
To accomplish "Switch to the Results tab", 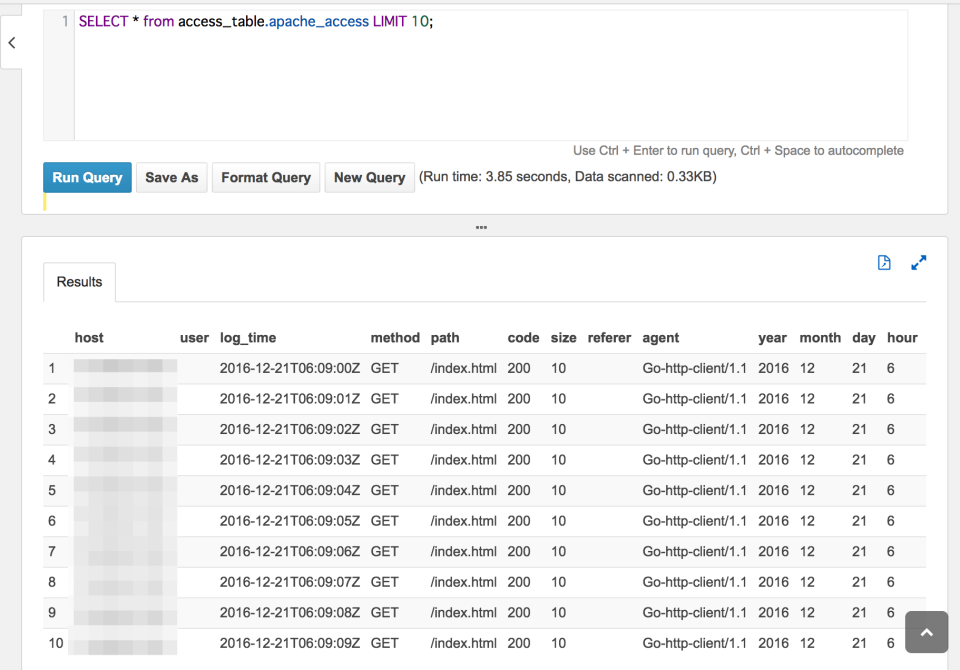I will [x=78, y=281].
